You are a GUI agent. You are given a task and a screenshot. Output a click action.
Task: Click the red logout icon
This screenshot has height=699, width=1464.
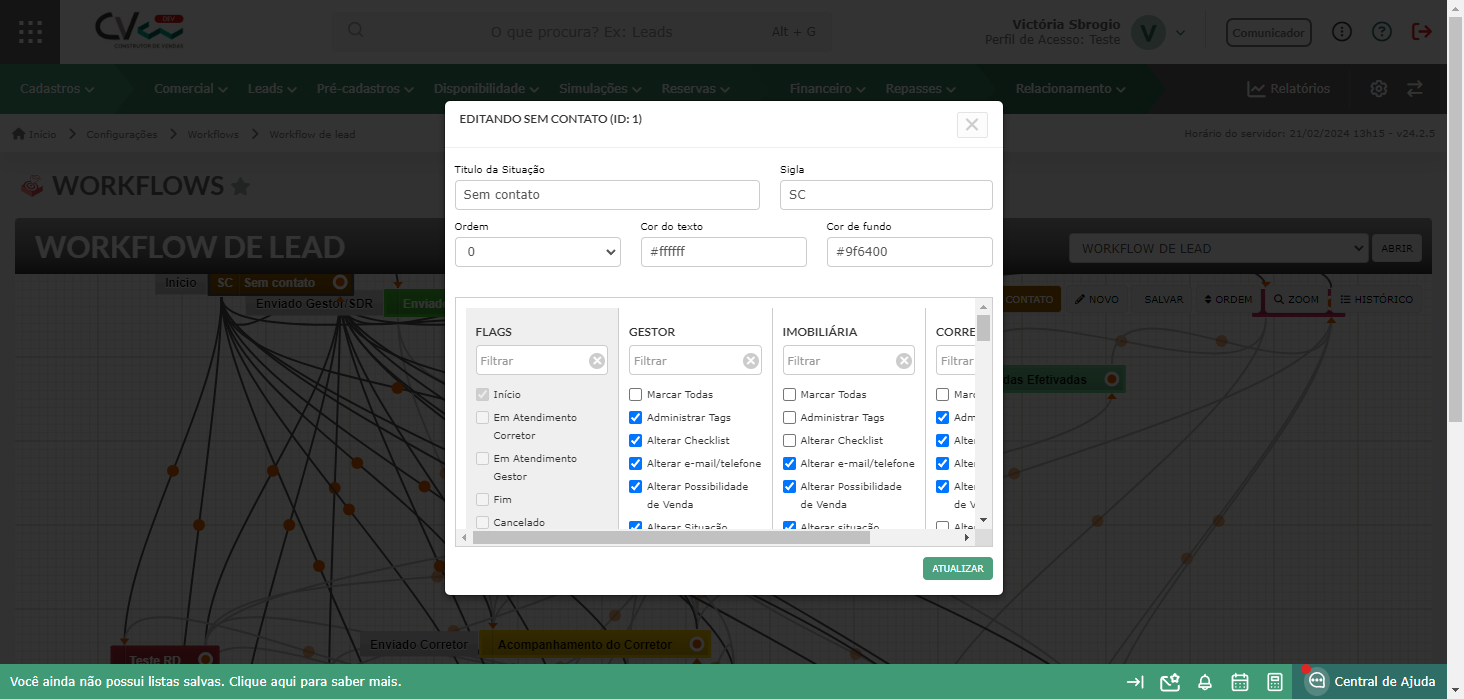pos(1422,32)
